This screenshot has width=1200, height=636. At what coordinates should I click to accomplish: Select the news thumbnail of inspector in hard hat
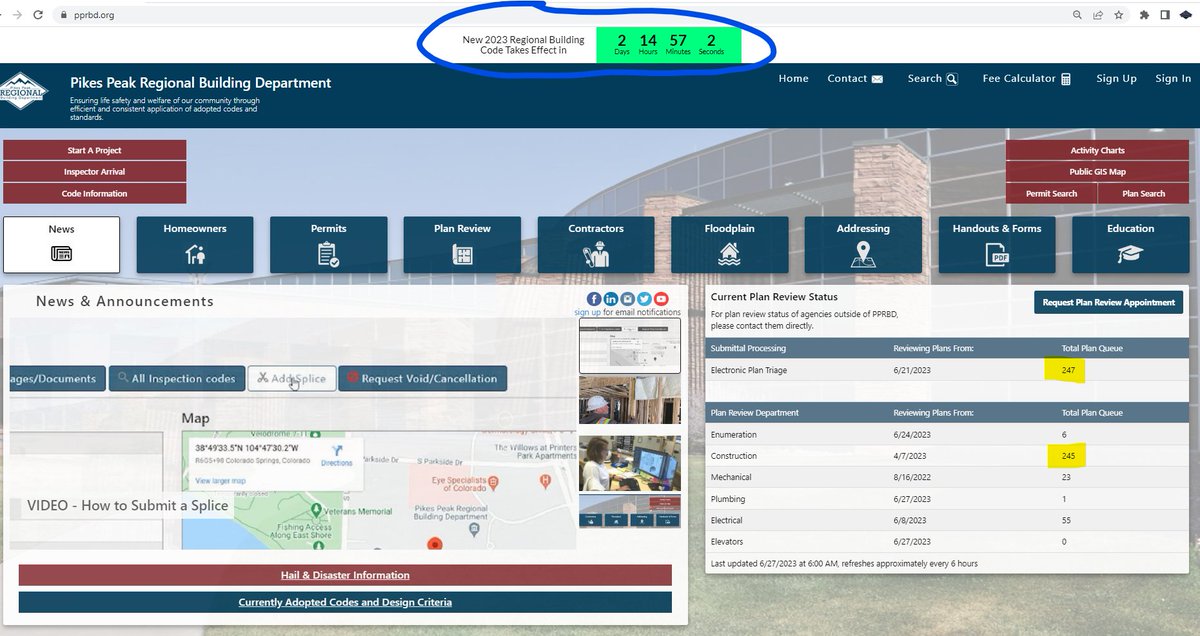[630, 401]
